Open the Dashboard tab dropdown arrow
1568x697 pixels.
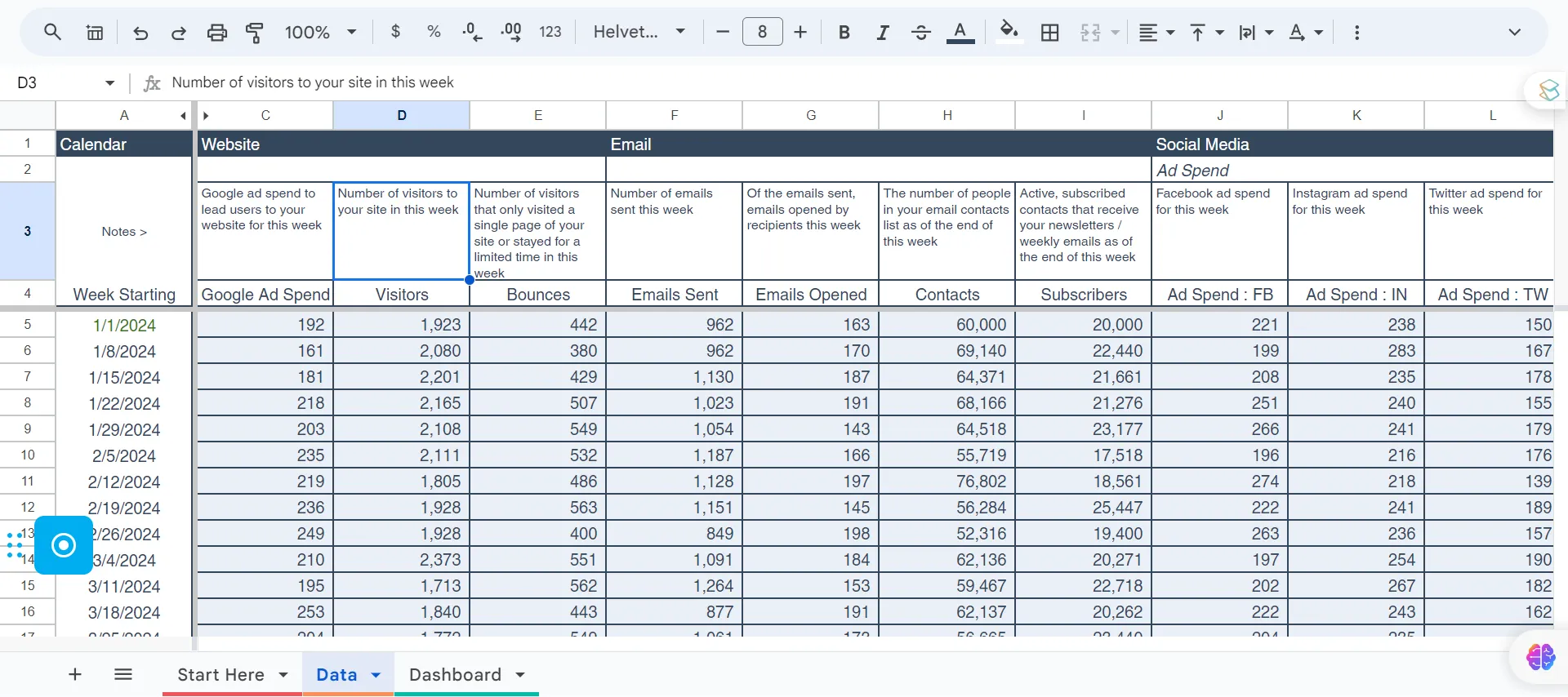click(x=520, y=675)
